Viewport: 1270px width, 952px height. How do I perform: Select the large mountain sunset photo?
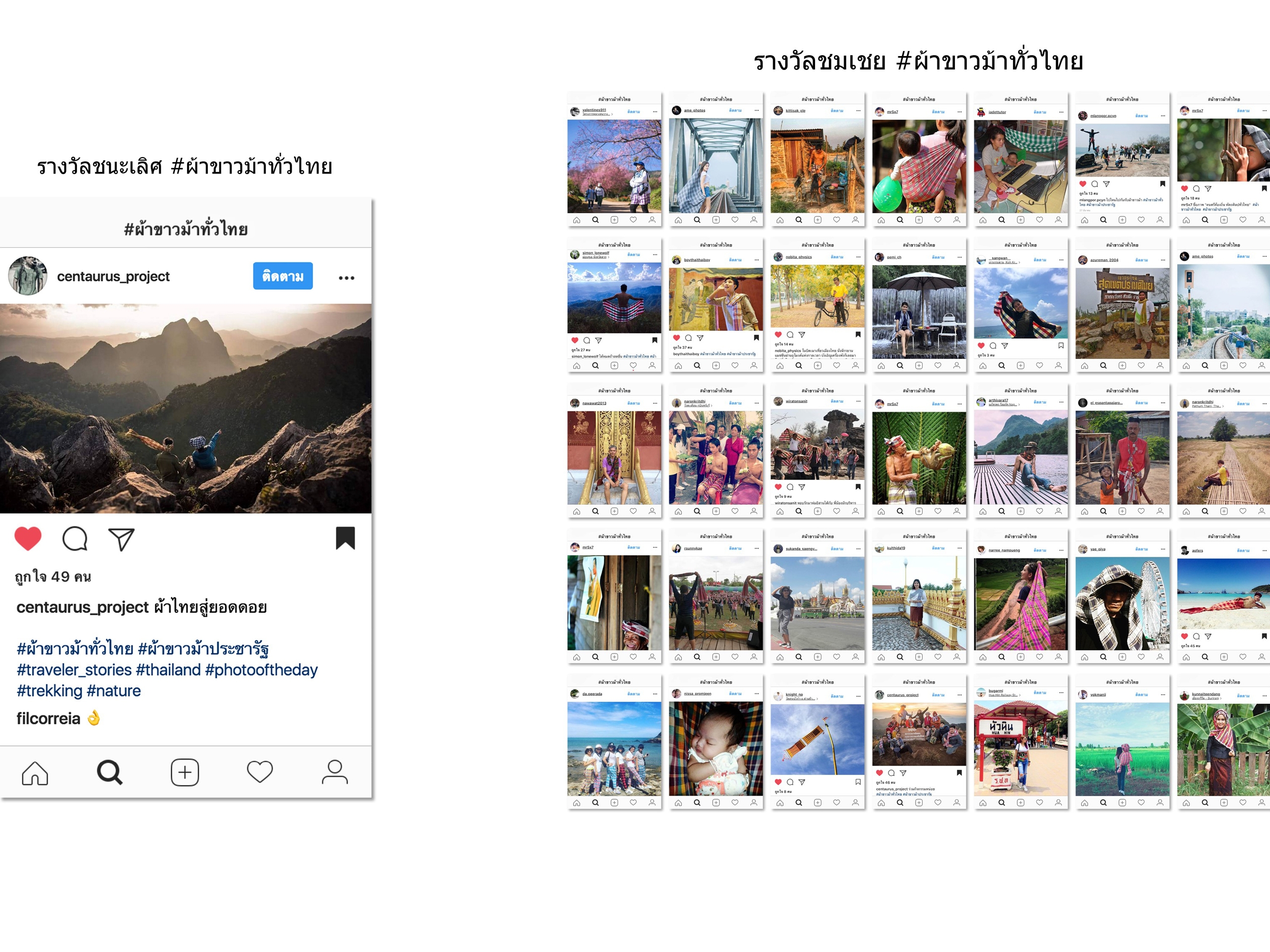[186, 409]
